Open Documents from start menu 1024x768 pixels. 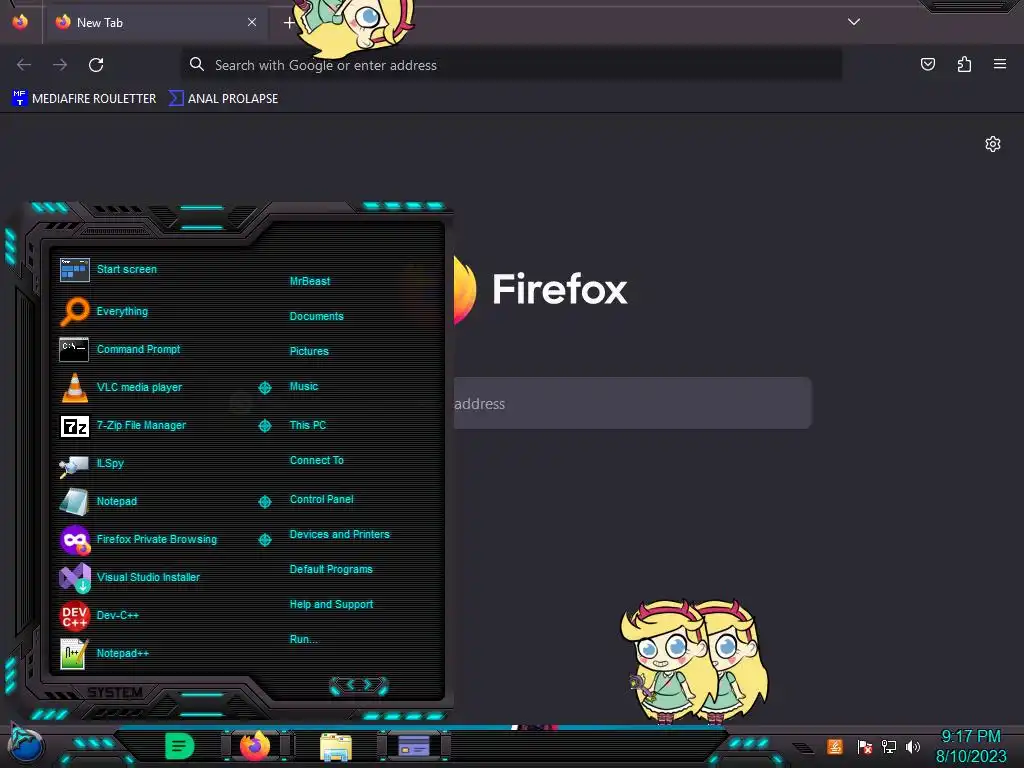coord(316,316)
